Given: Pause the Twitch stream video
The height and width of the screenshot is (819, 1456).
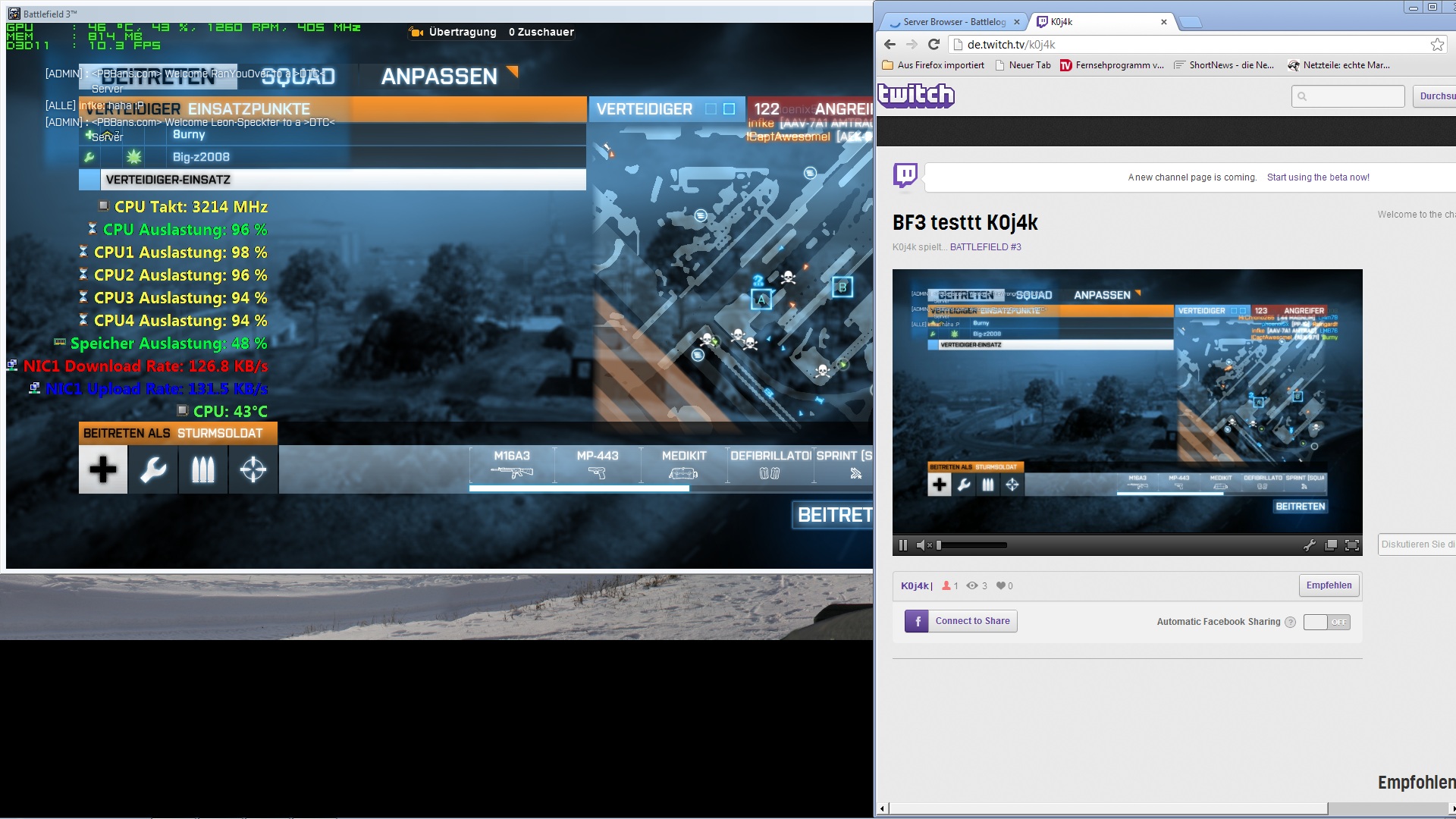Looking at the screenshot, I should 902,544.
